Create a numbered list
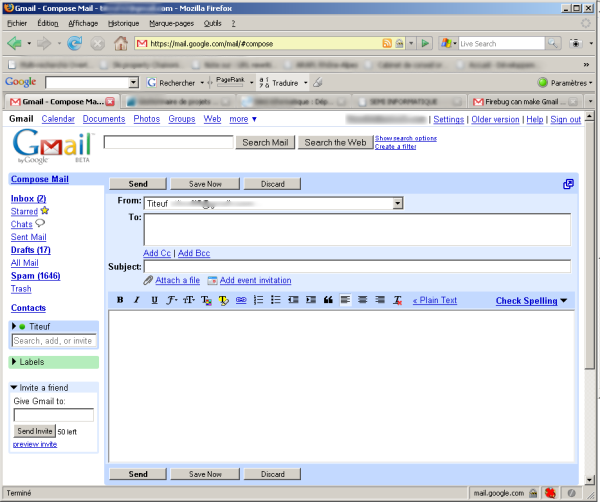This screenshot has height=502, width=600. point(258,300)
